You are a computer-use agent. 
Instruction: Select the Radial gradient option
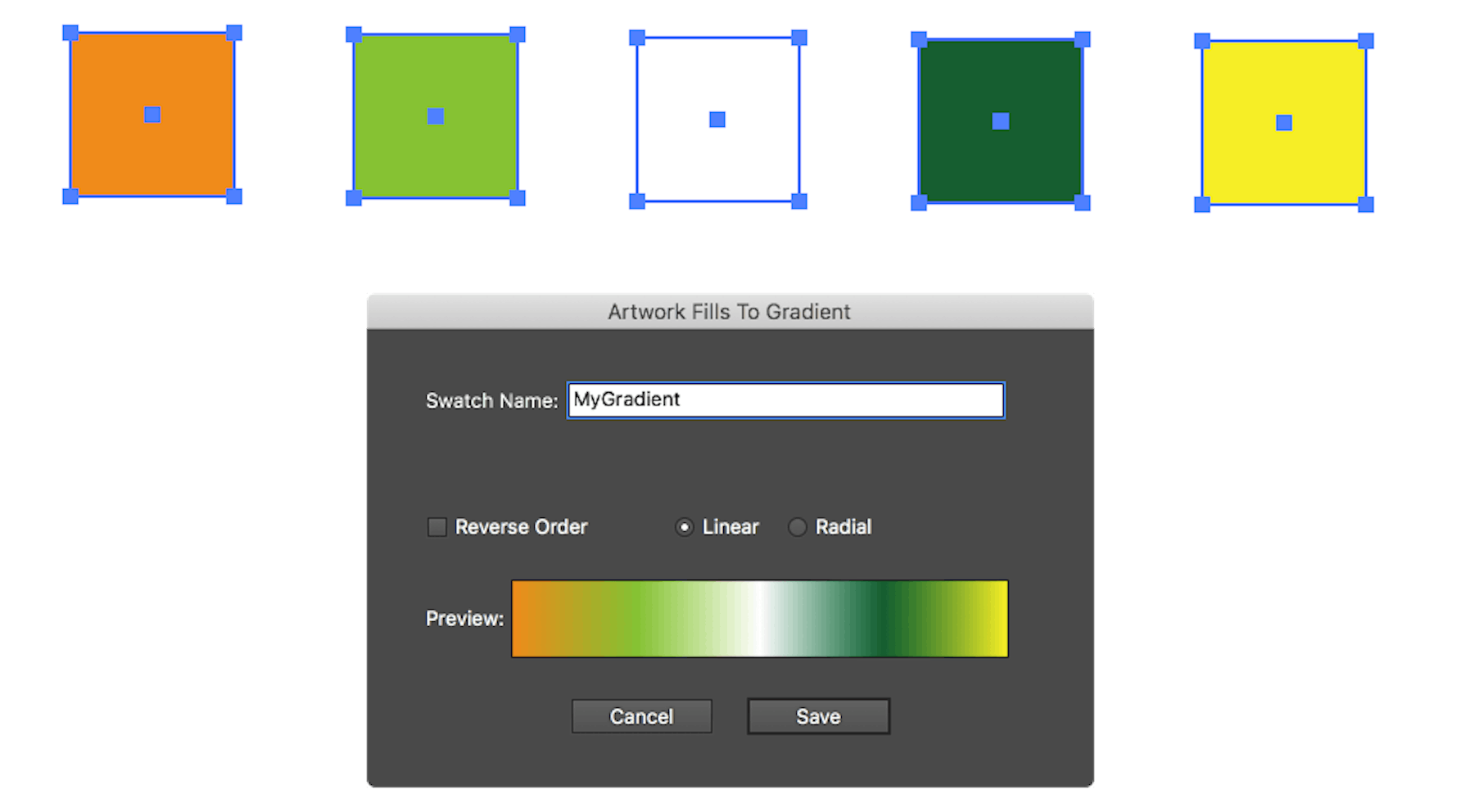pyautogui.click(x=797, y=527)
